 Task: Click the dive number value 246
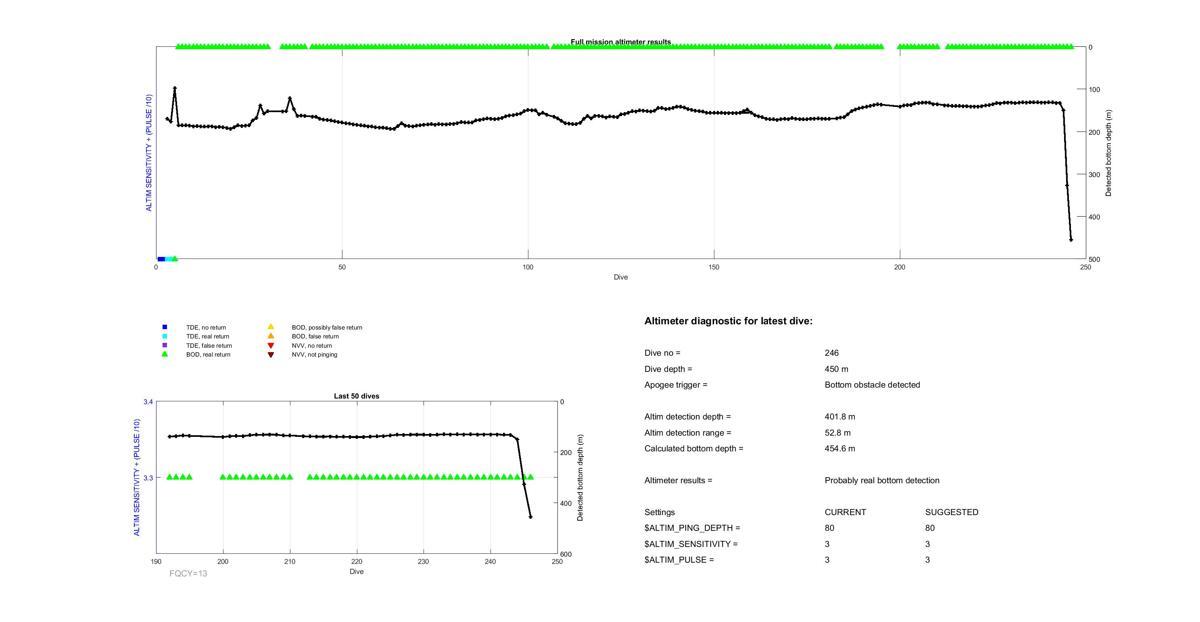pyautogui.click(x=832, y=353)
